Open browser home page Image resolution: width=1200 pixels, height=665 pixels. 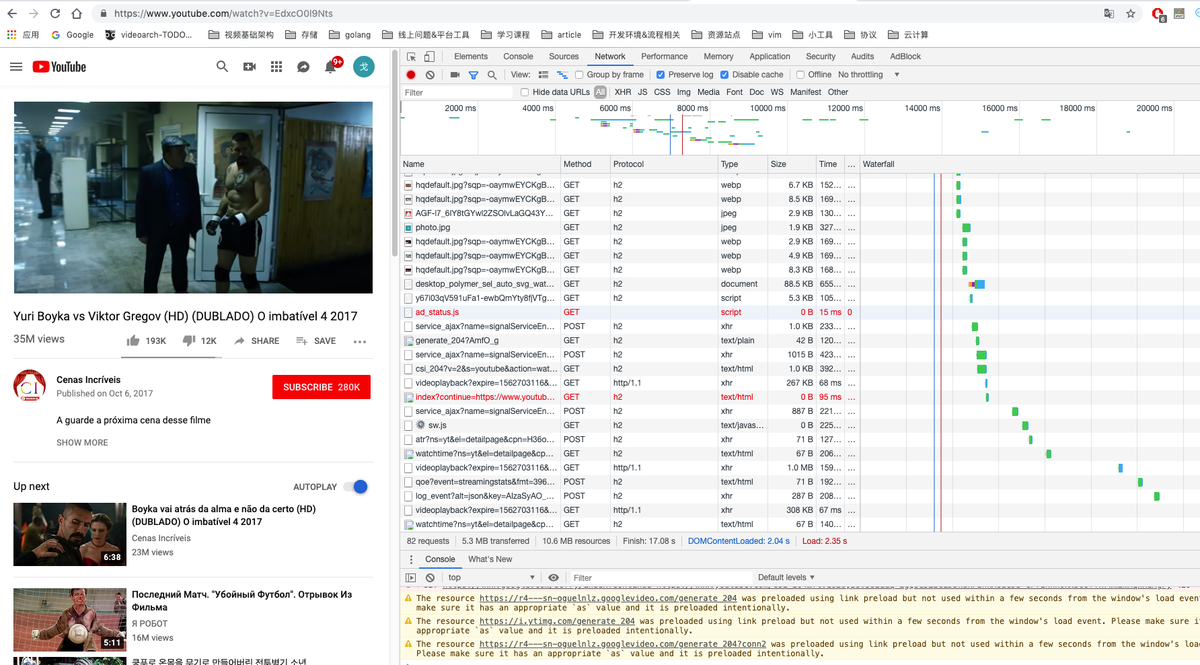coord(76,14)
